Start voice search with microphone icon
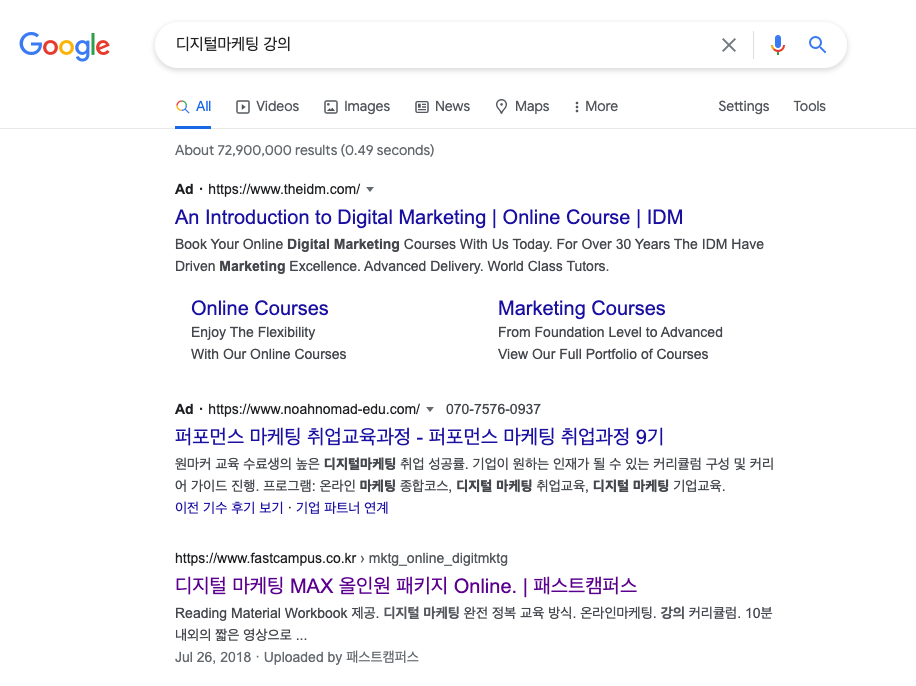Viewport: 916px width, 686px height. point(778,45)
